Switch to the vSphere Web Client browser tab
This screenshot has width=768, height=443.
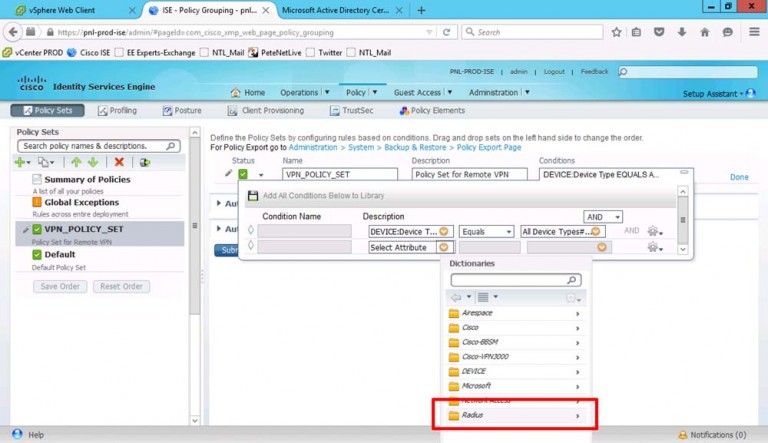[x=75, y=10]
